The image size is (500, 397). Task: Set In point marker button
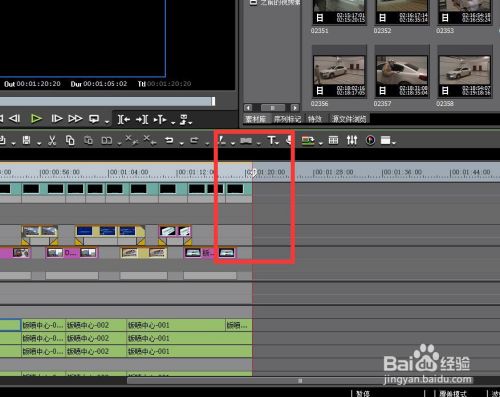pyautogui.click(x=124, y=119)
